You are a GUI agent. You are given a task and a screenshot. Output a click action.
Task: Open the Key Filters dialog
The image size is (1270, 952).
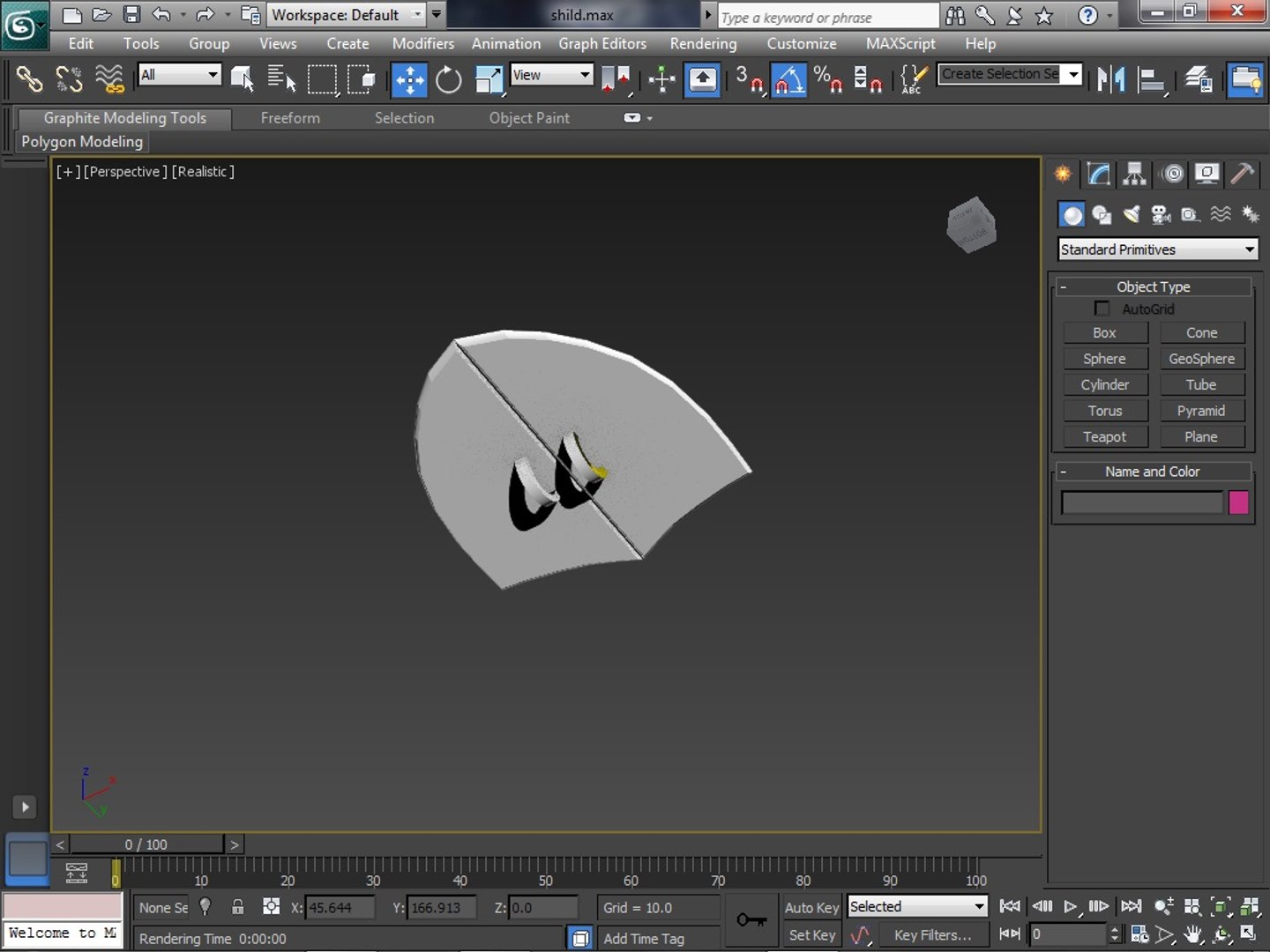point(932,935)
